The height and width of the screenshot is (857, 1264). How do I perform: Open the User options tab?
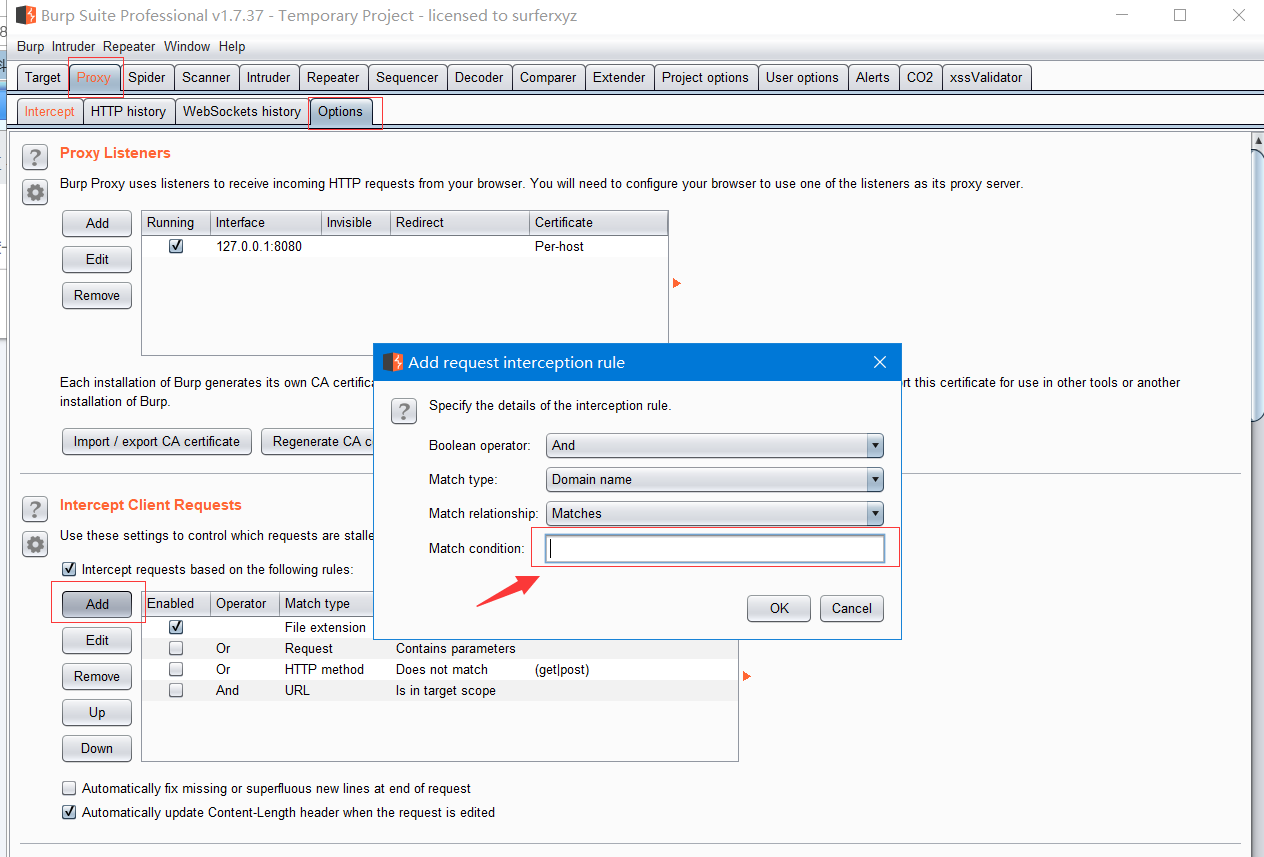coord(802,77)
